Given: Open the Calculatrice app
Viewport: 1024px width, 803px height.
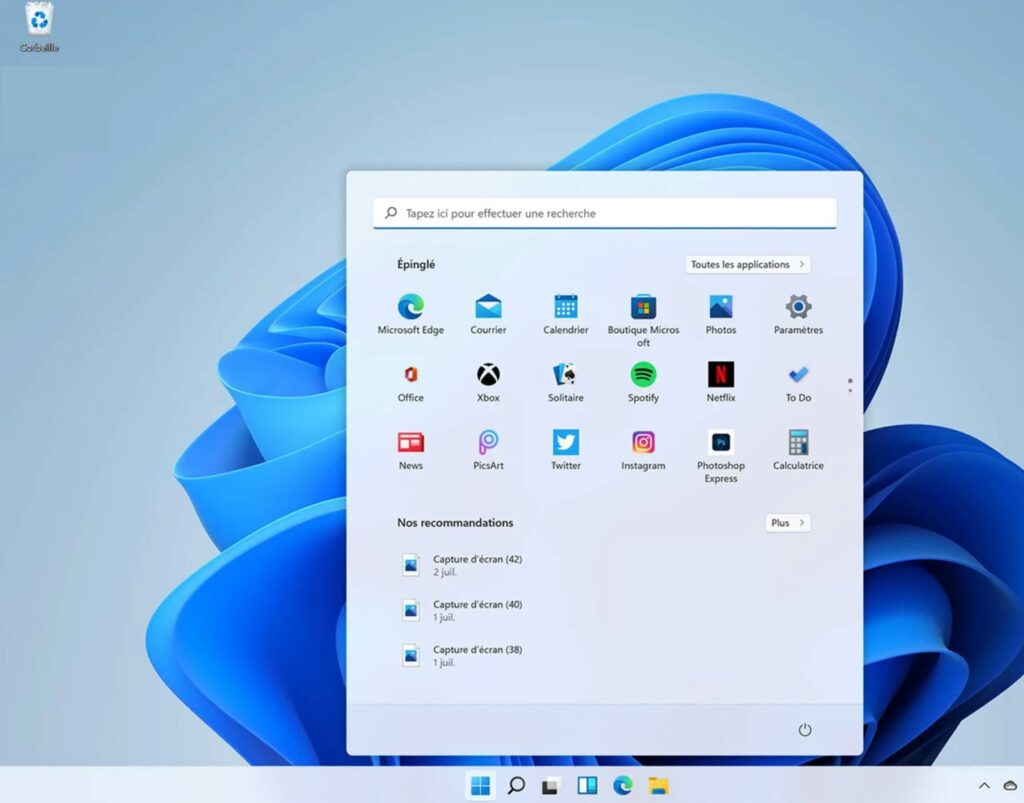Looking at the screenshot, I should click(x=798, y=444).
